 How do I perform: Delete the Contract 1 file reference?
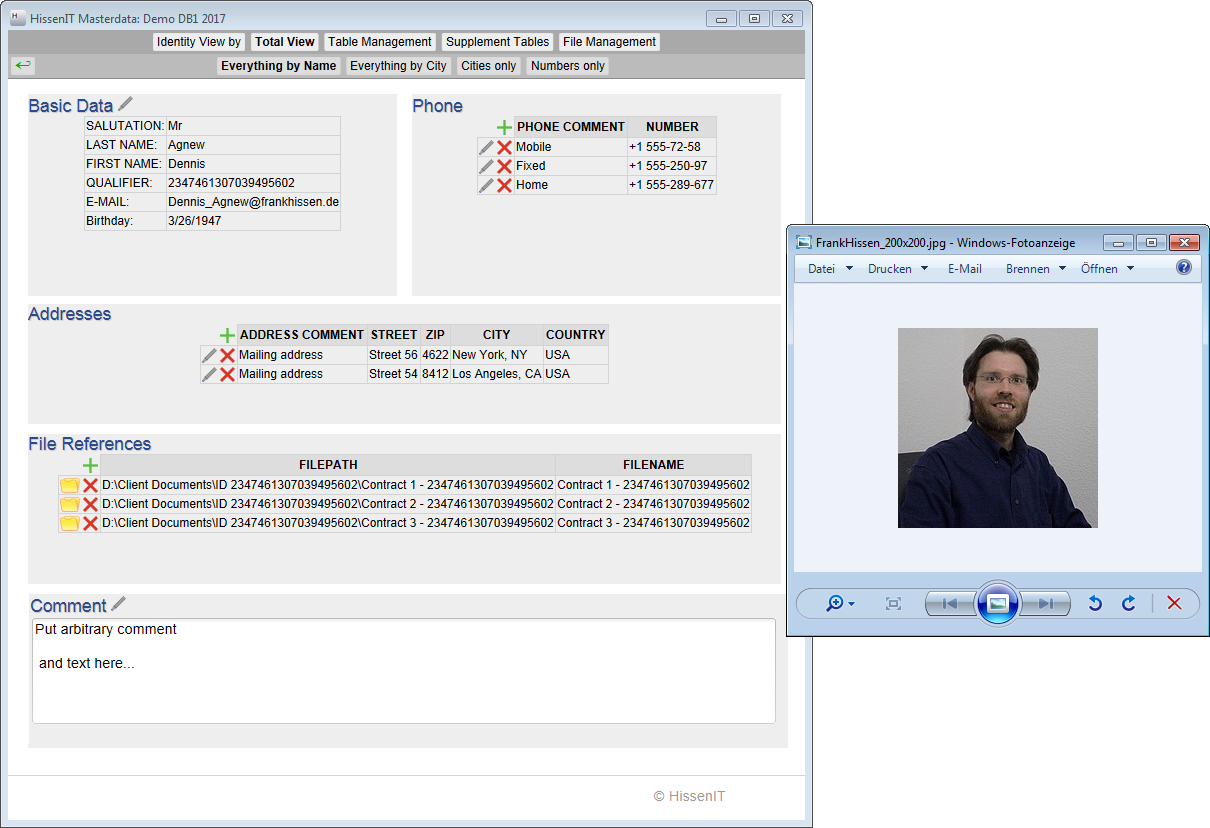[x=90, y=485]
